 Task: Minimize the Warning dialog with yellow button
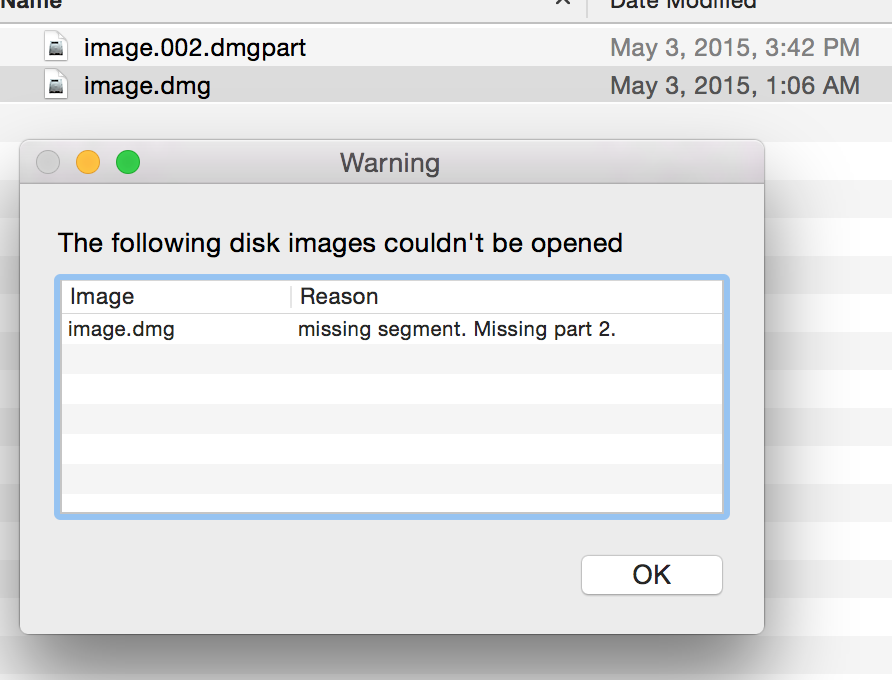tap(88, 162)
